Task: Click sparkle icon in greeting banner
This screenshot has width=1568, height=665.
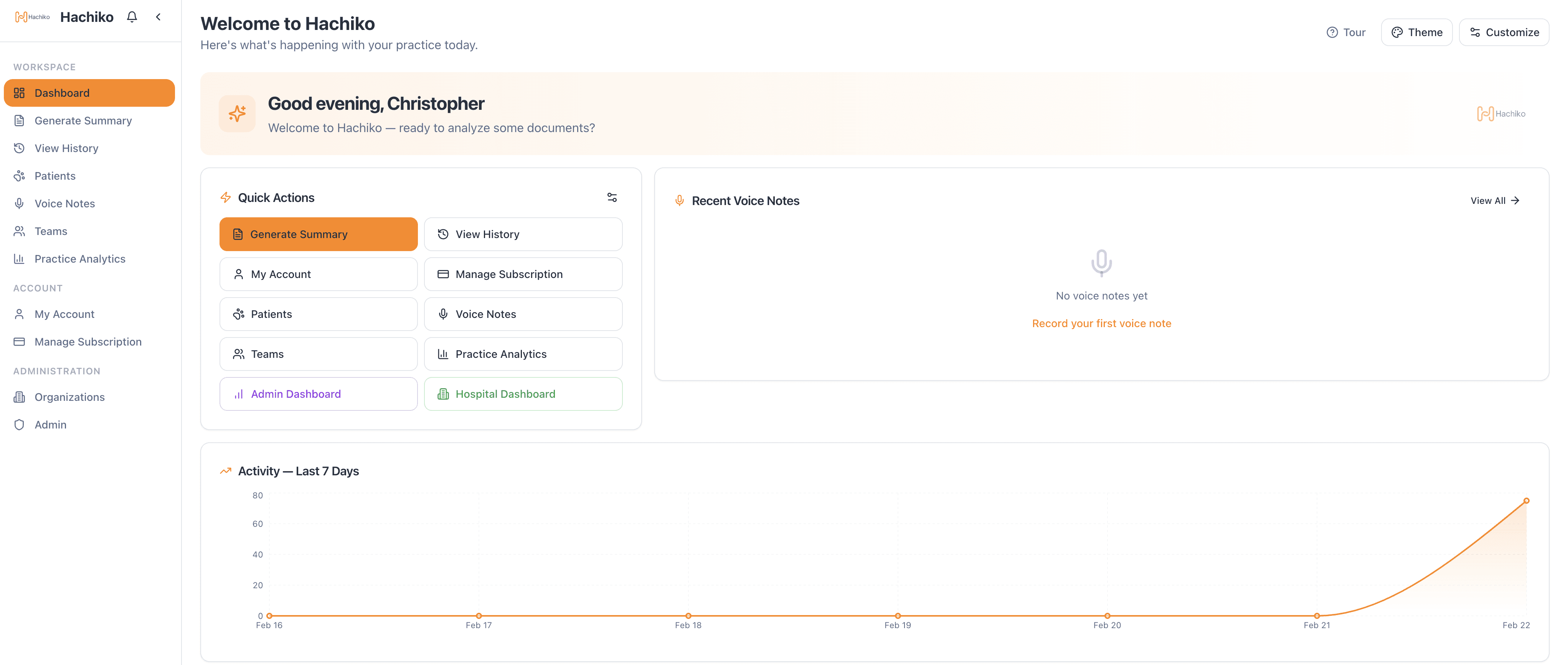Action: (x=237, y=114)
